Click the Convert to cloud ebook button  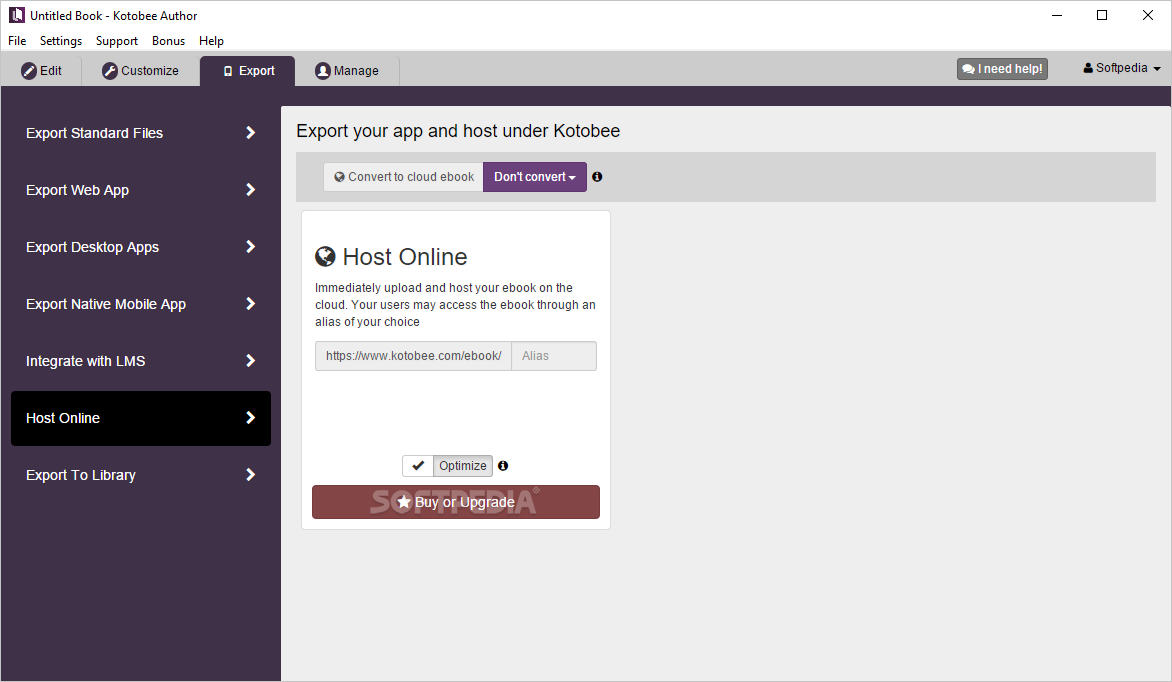[404, 176]
